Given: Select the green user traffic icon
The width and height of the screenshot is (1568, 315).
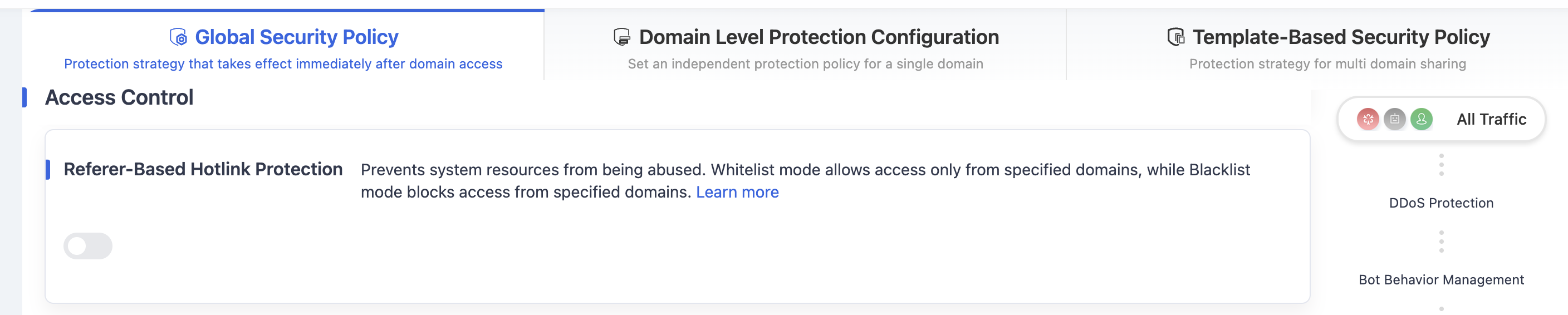Looking at the screenshot, I should coord(1422,119).
